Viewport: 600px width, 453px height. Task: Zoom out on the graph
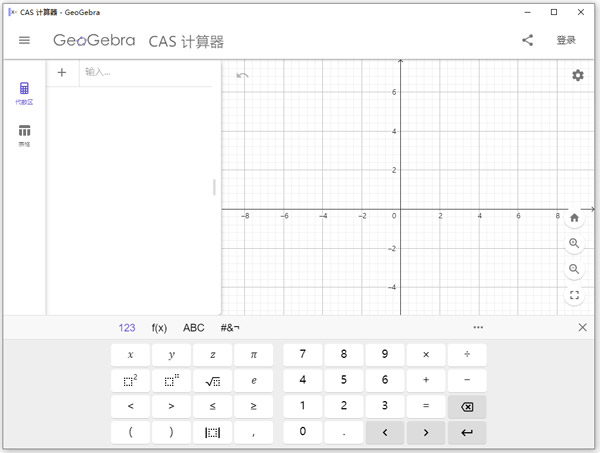click(574, 269)
